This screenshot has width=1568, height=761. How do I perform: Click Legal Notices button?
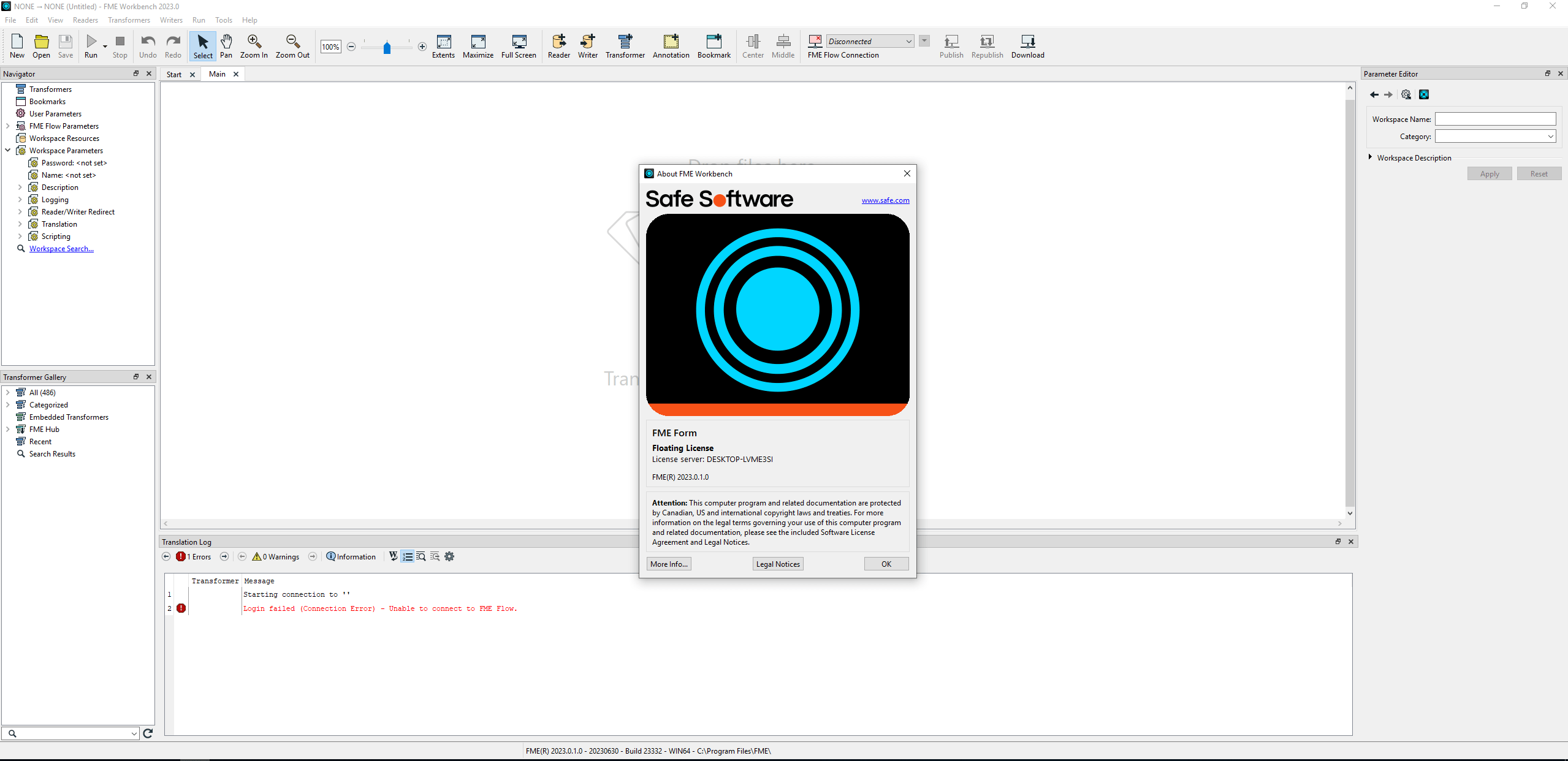coord(778,564)
